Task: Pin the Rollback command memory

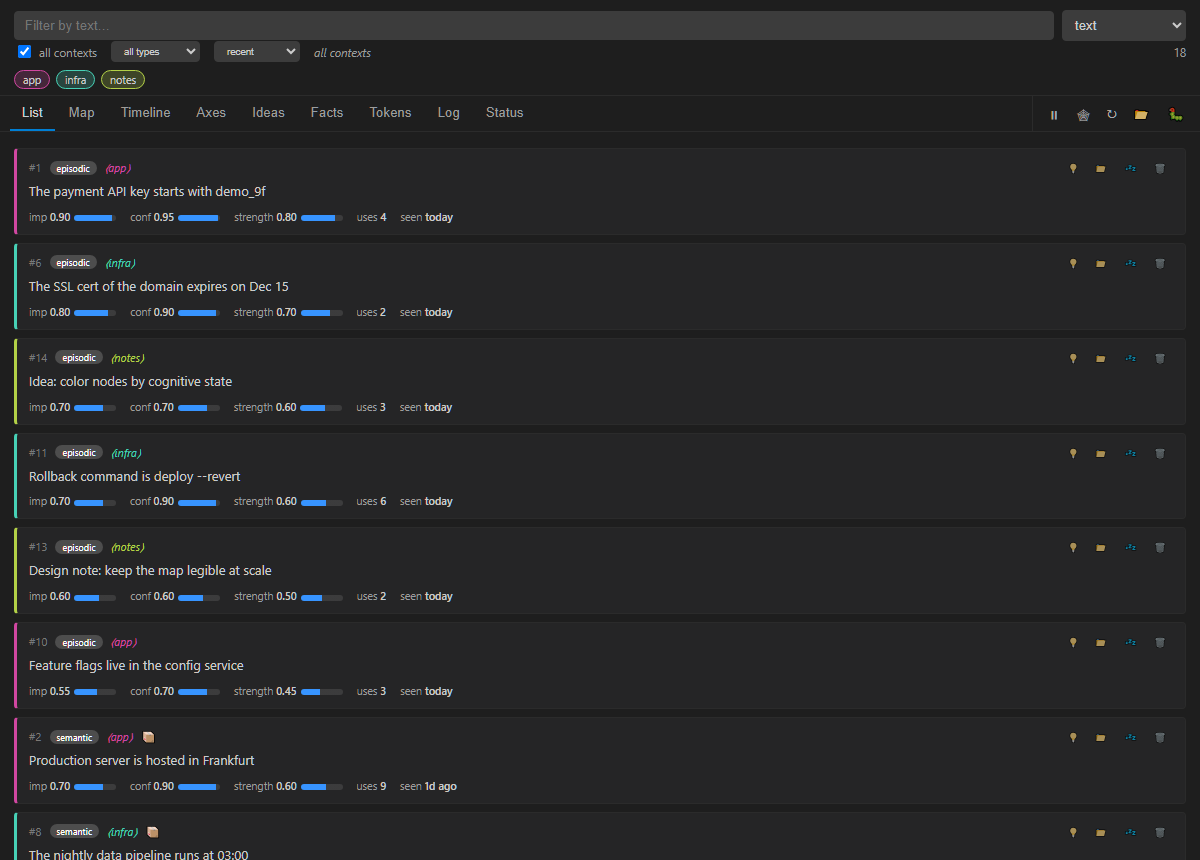Action: [1073, 453]
